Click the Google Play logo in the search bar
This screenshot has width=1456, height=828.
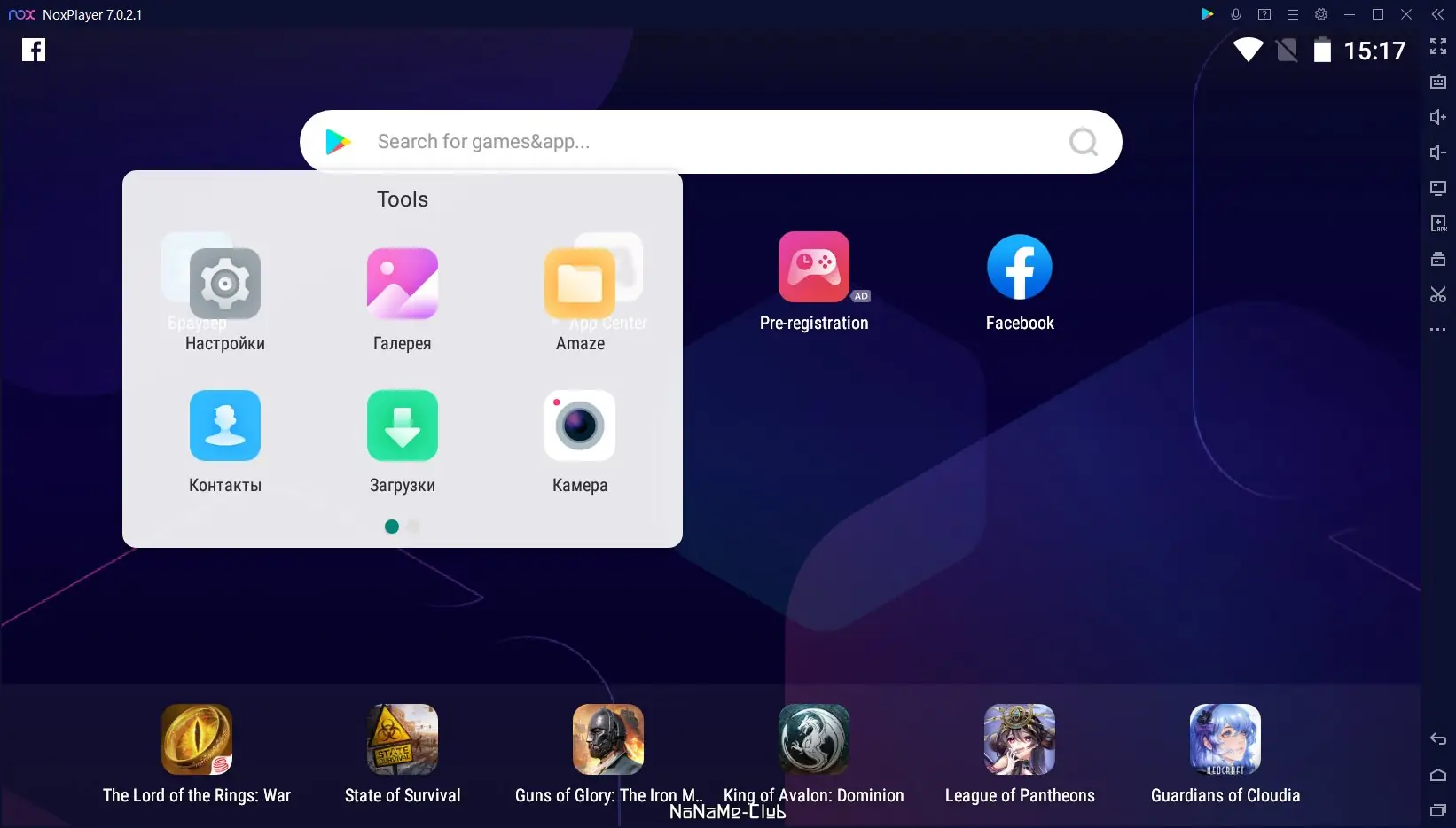(x=338, y=142)
